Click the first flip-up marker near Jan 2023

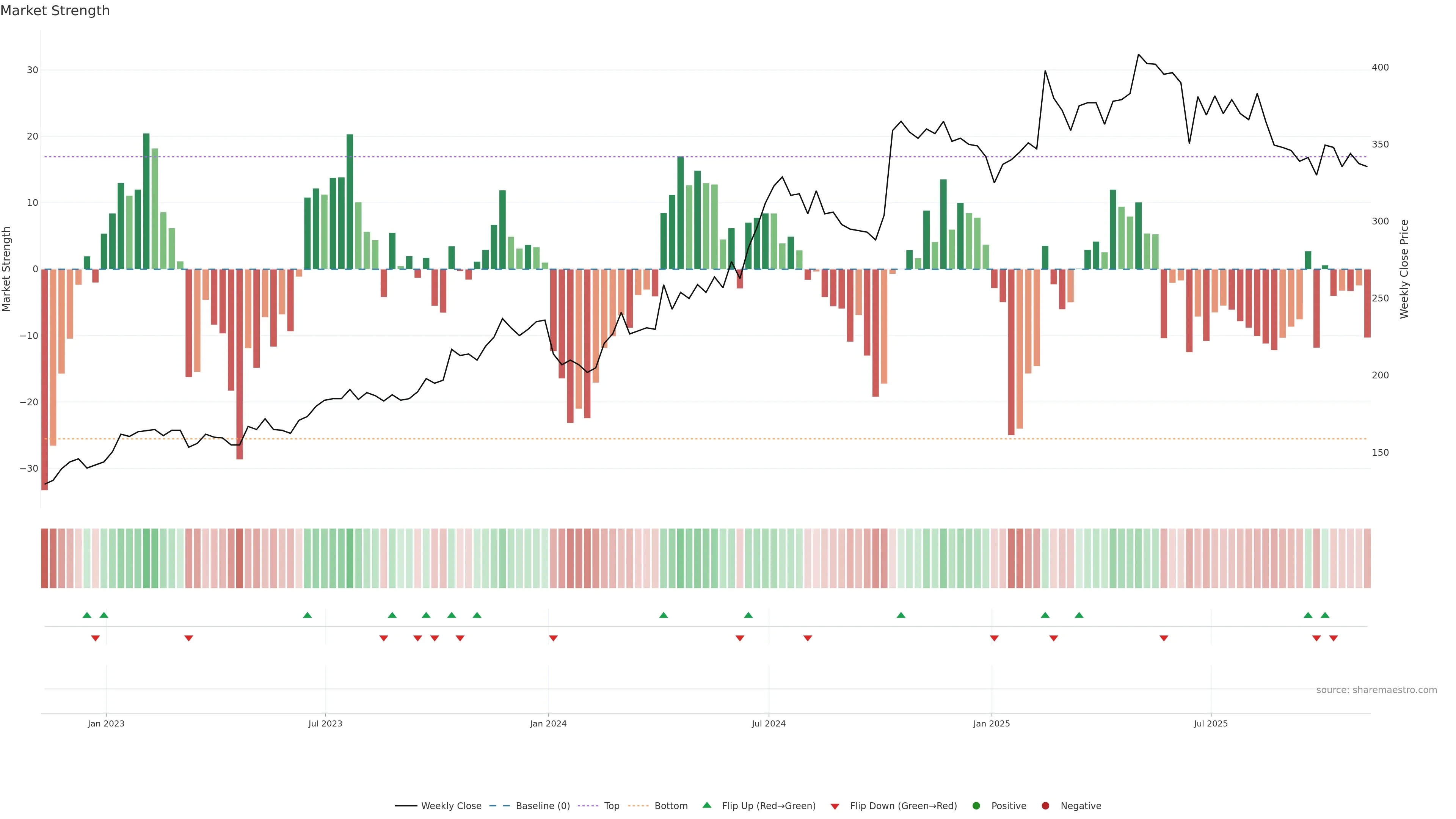(86, 615)
